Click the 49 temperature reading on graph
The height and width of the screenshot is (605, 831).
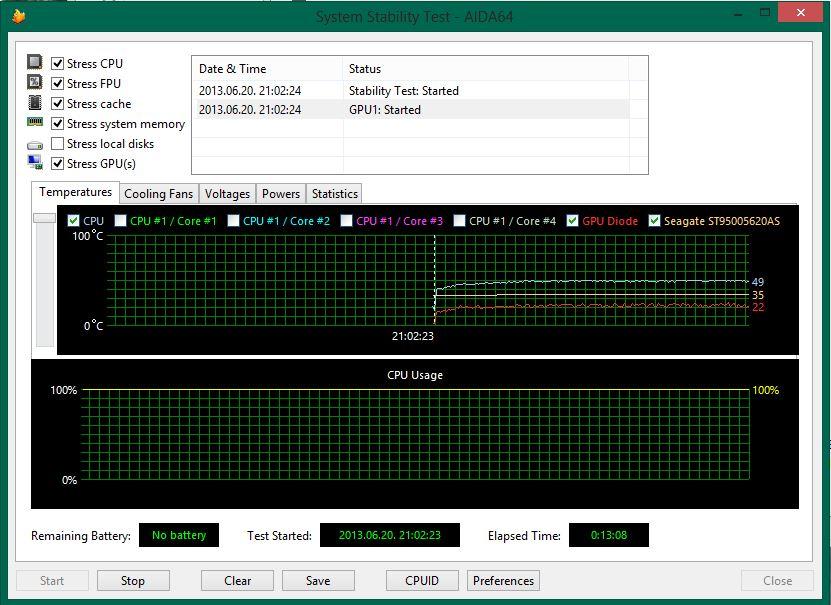point(758,282)
